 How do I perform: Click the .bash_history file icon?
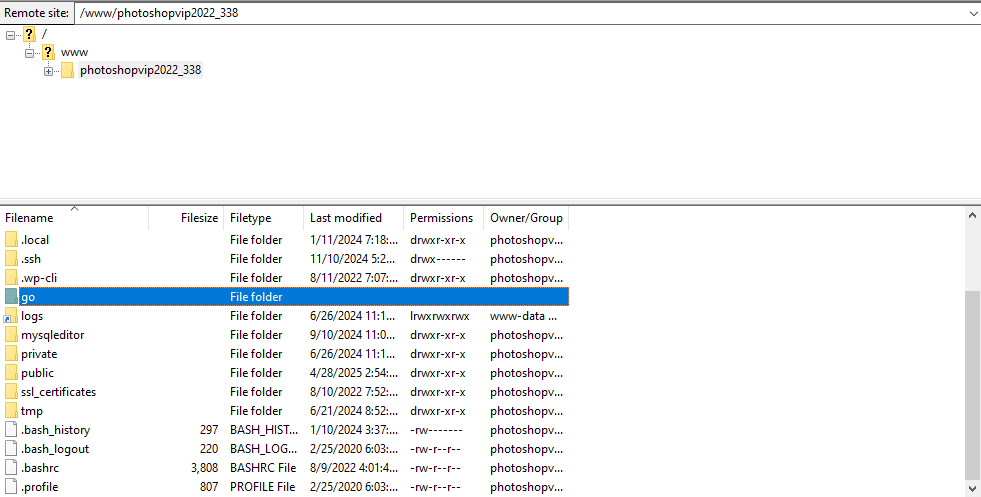(11, 430)
